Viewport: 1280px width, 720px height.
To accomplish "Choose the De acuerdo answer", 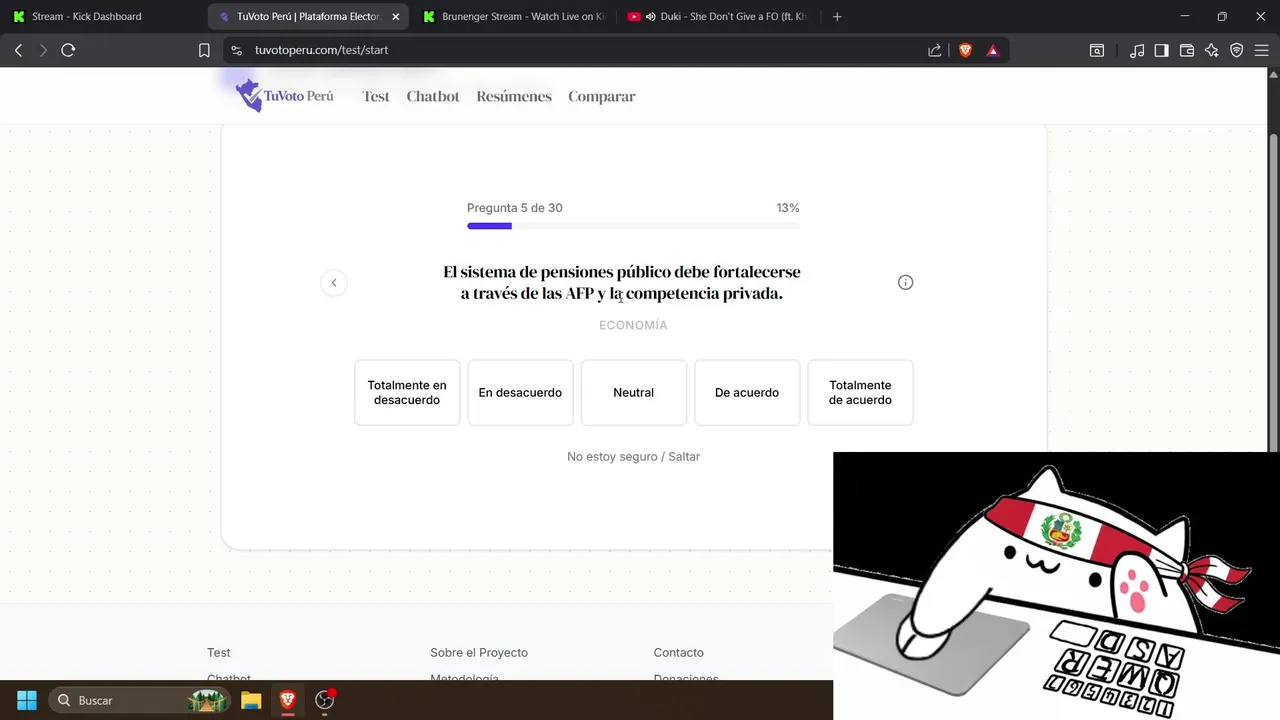I will coord(747,392).
